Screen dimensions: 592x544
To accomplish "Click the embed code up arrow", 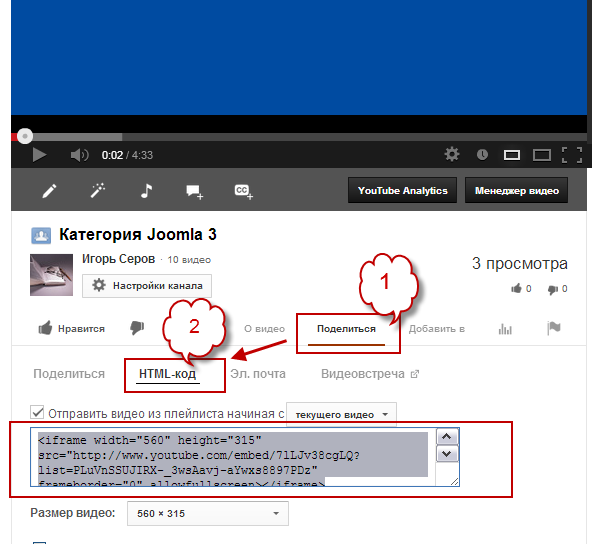I will pyautogui.click(x=447, y=437).
